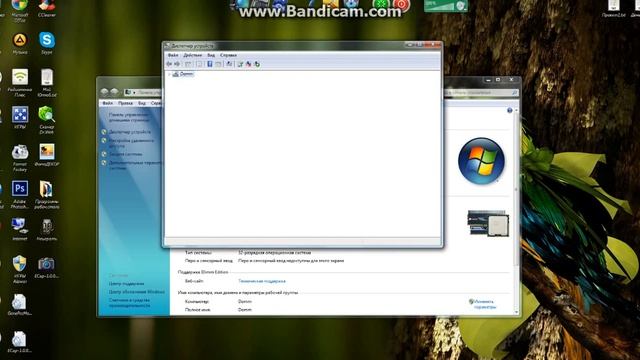This screenshot has width=640, height=360.
Task: Click Диспетчер устройств link in System sidebar
Action: (129, 132)
